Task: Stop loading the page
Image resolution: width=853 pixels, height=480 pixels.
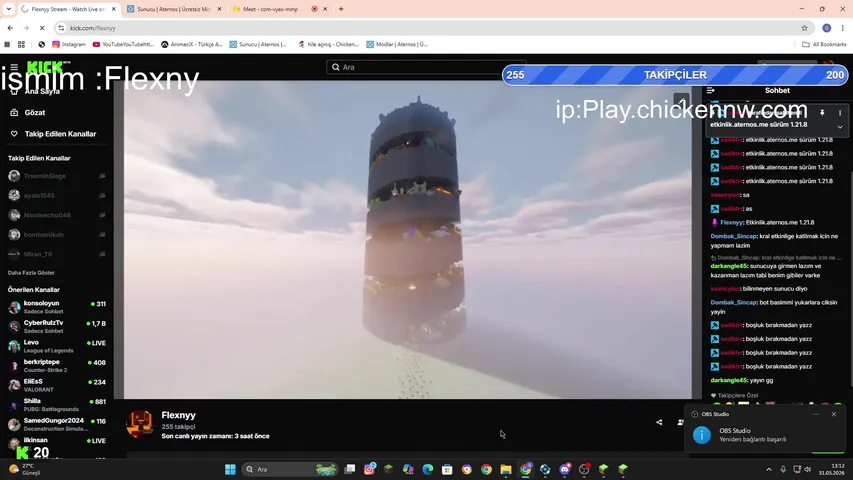Action: [x=42, y=28]
